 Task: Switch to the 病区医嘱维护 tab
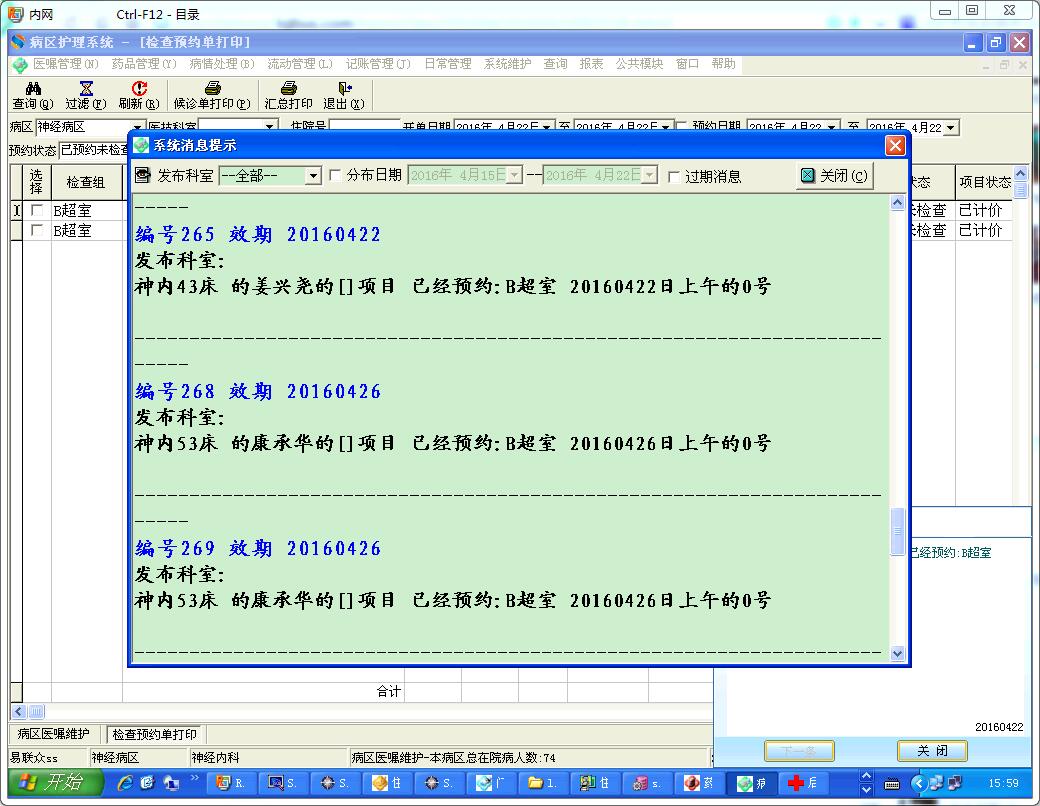pos(54,734)
